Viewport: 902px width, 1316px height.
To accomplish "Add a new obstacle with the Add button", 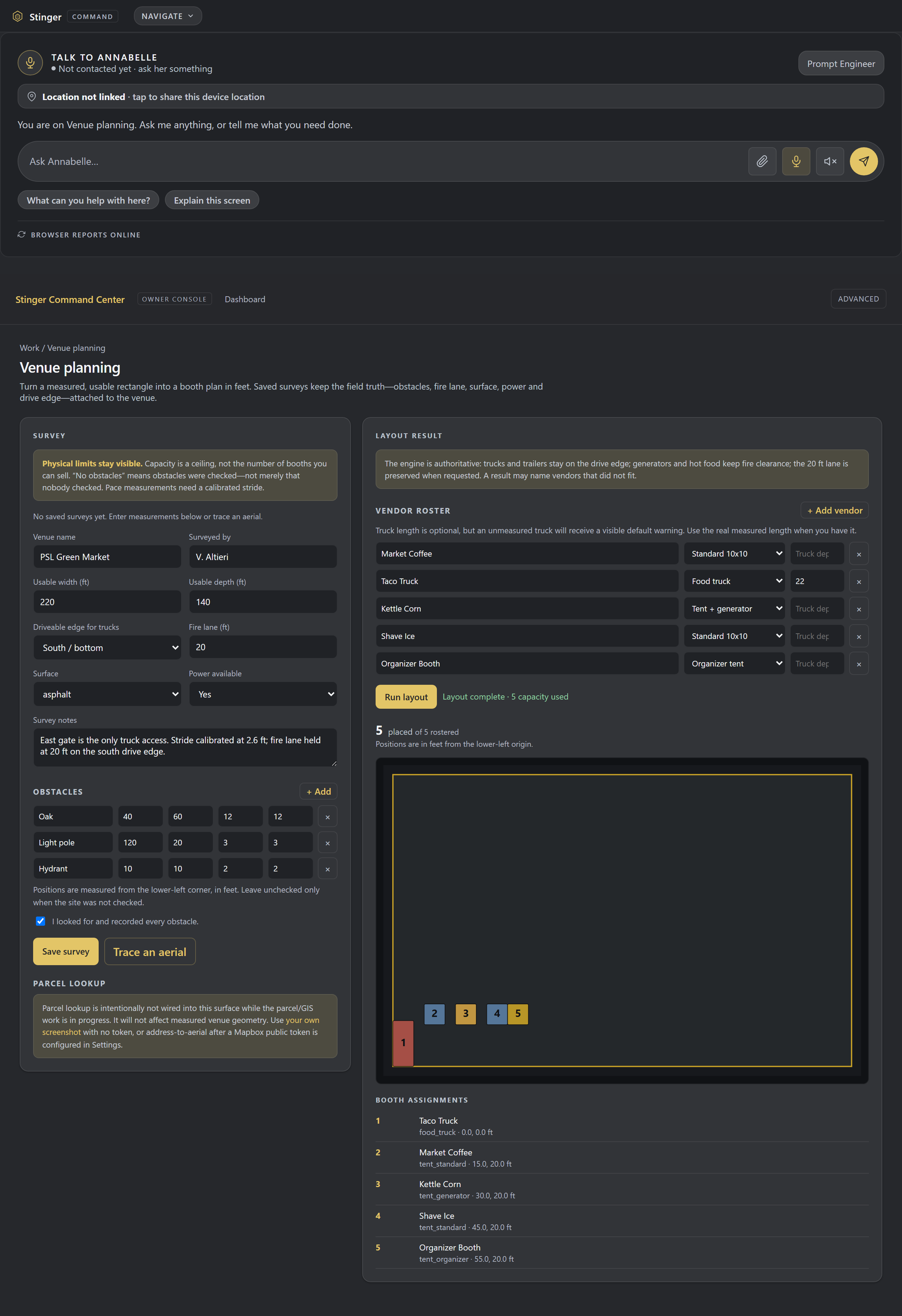I will (319, 791).
